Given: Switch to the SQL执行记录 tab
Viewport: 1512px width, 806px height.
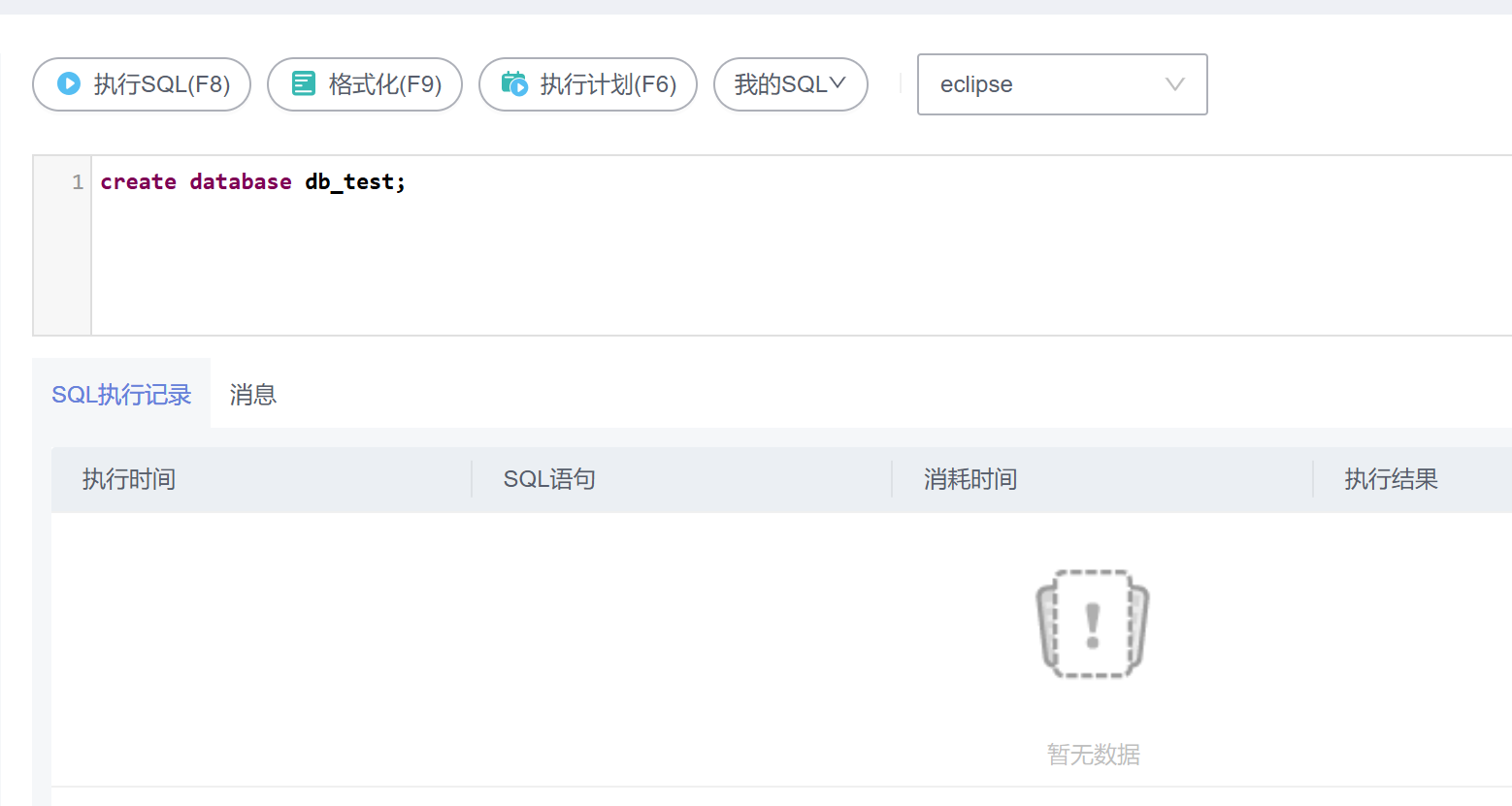Looking at the screenshot, I should point(121,395).
